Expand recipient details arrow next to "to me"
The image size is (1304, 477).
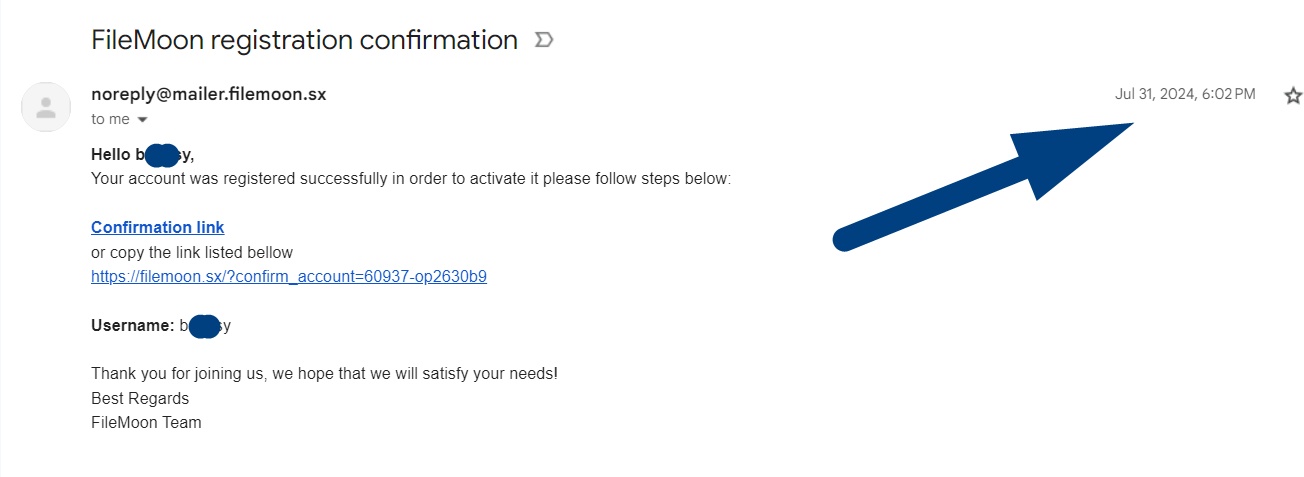(142, 120)
